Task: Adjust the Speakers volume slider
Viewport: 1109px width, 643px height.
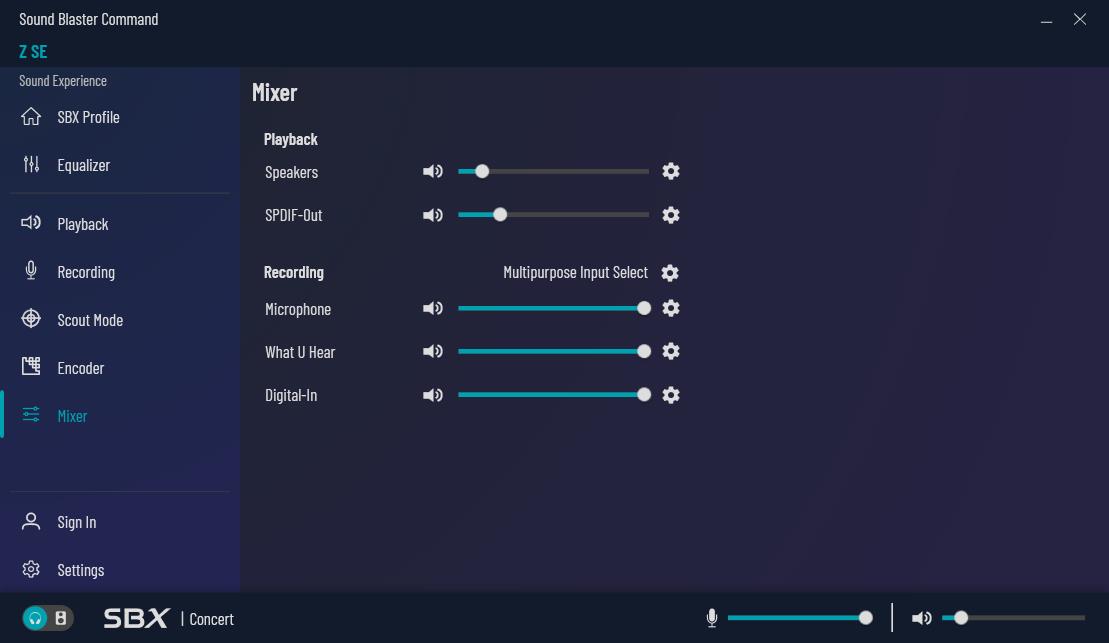Action: tap(482, 171)
